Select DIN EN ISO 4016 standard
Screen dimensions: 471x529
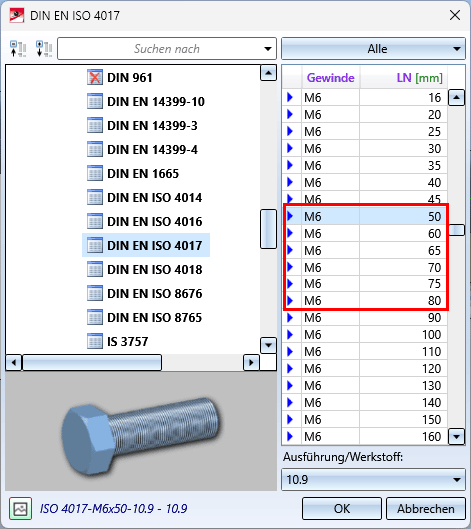pos(155,221)
